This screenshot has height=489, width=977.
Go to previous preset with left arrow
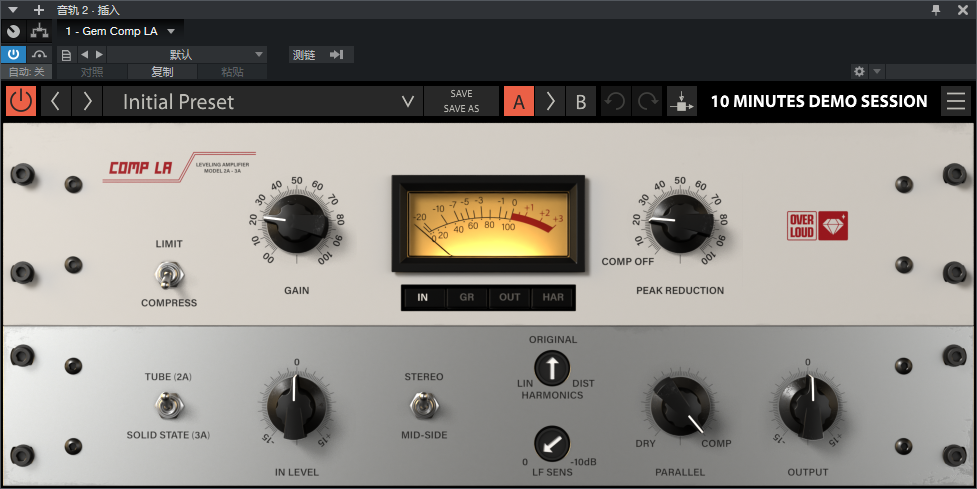[55, 101]
